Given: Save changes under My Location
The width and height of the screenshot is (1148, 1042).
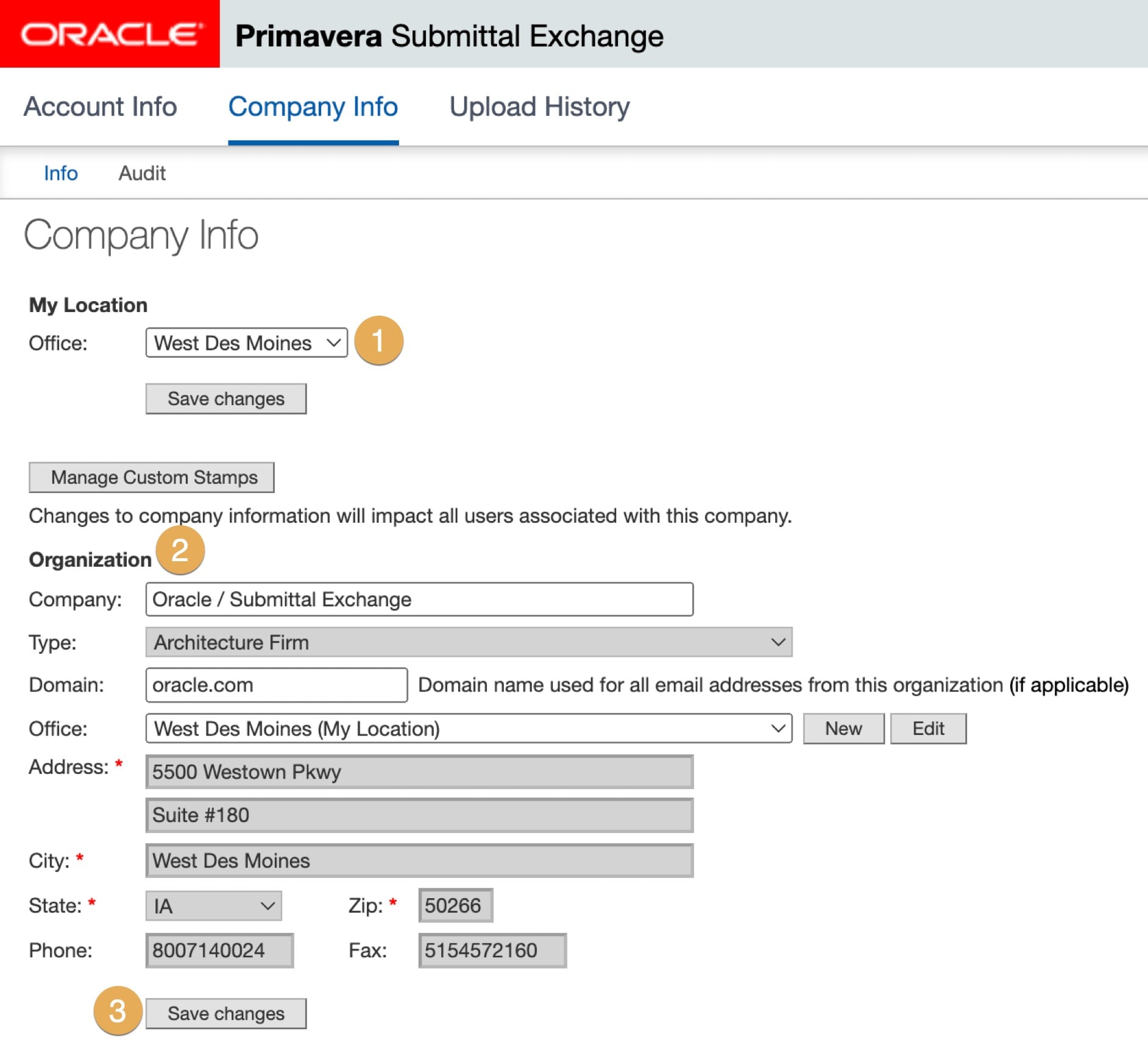Looking at the screenshot, I should click(226, 399).
